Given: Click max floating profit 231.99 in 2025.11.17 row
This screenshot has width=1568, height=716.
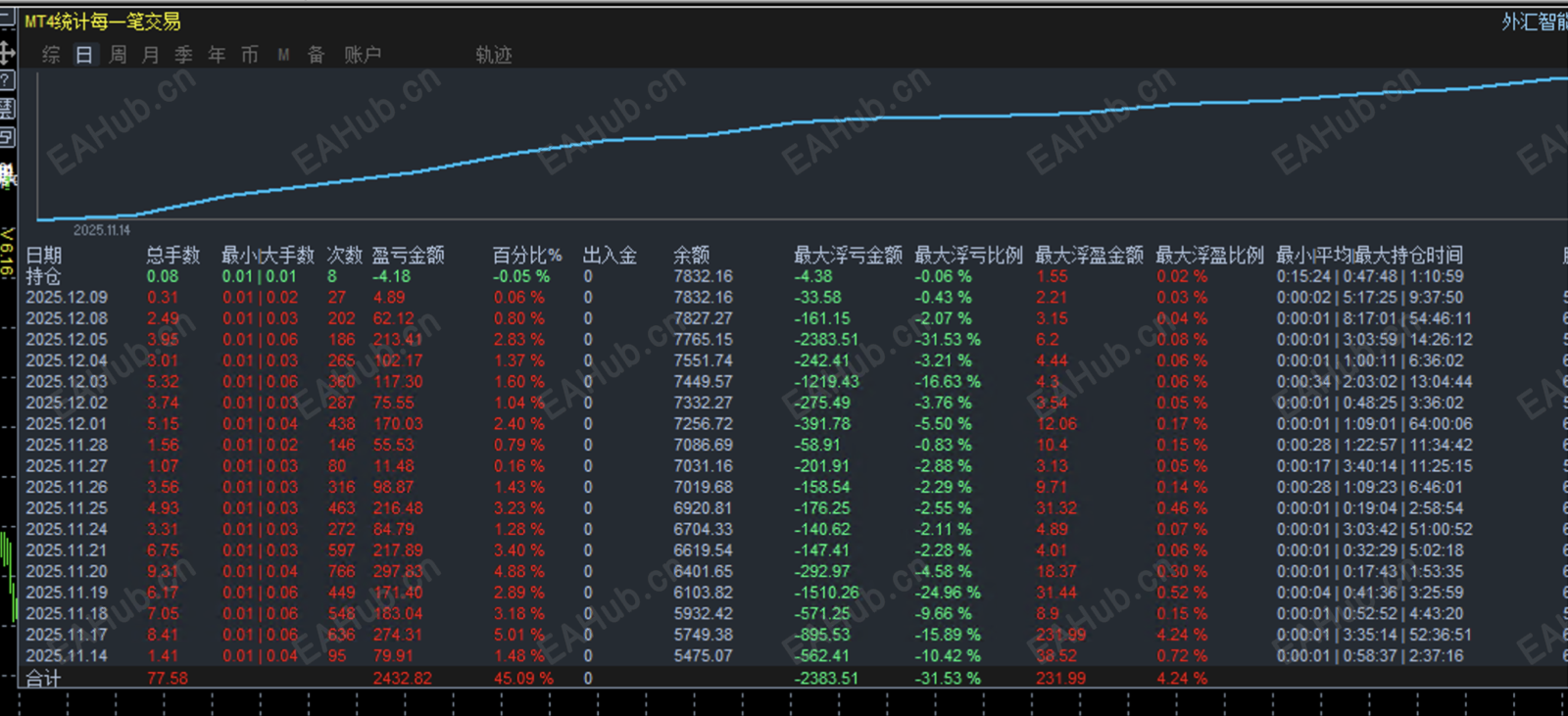Looking at the screenshot, I should pos(1061,635).
